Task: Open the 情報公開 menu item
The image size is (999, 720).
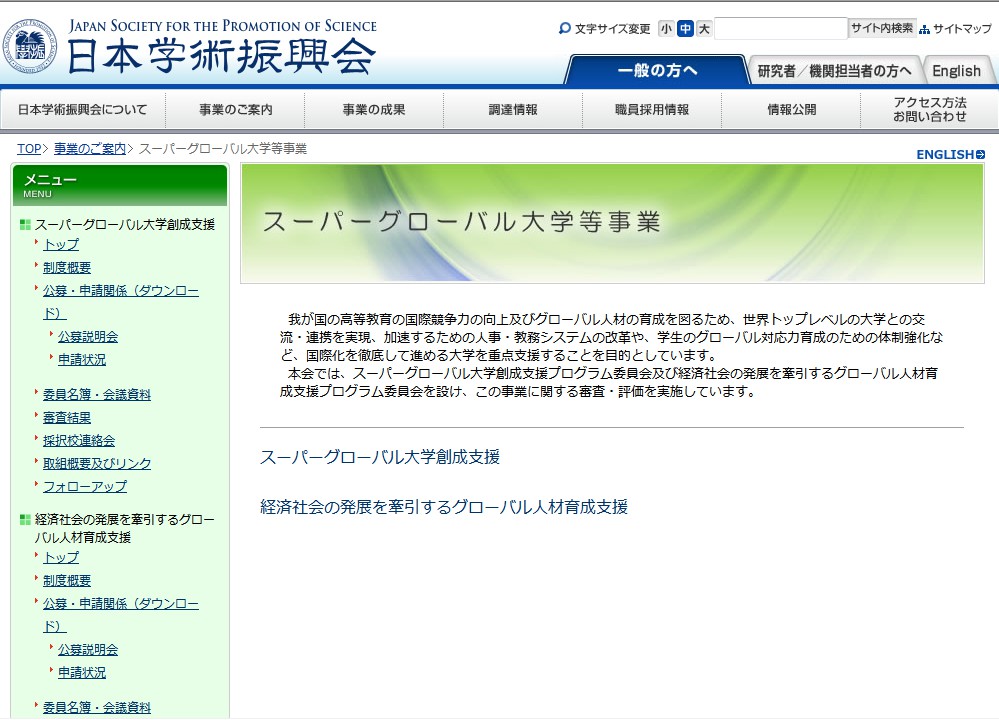Action: 791,110
